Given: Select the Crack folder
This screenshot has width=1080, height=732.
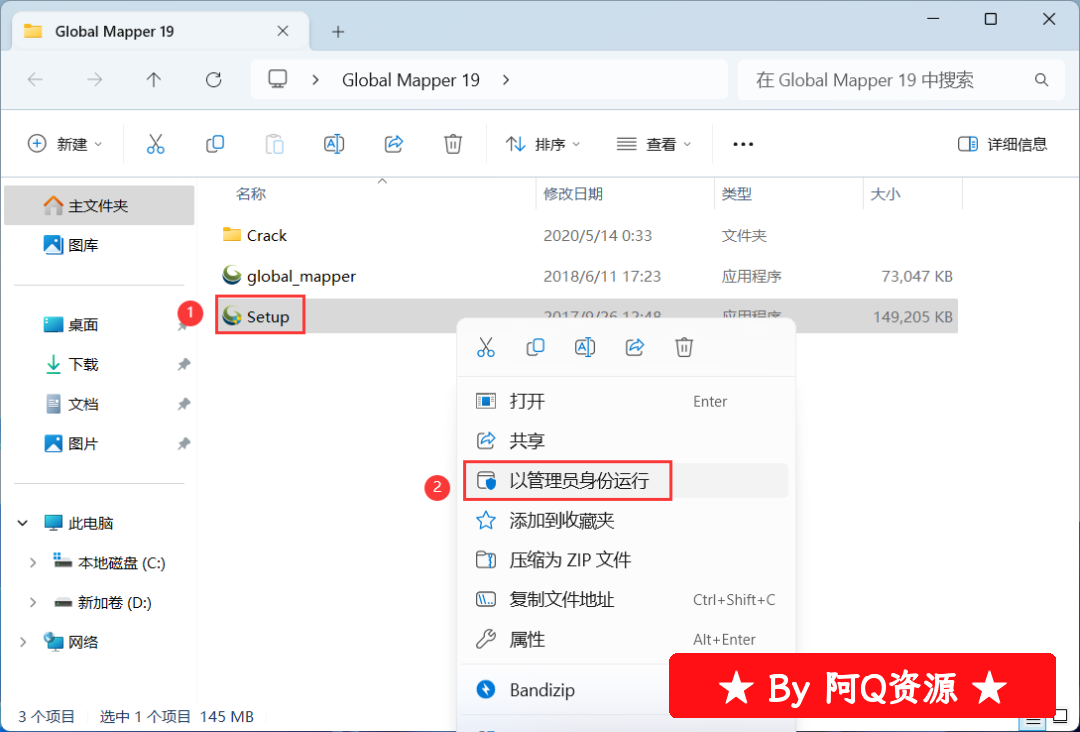Looking at the screenshot, I should [254, 236].
